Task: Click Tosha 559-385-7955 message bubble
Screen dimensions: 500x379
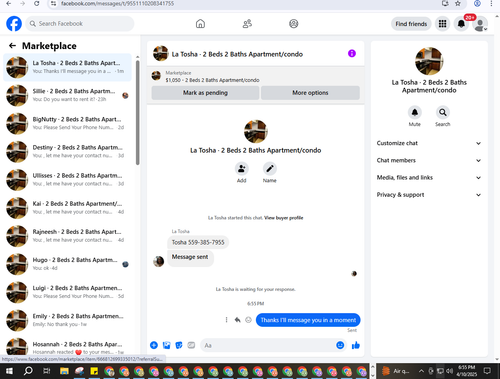Action: click(198, 242)
